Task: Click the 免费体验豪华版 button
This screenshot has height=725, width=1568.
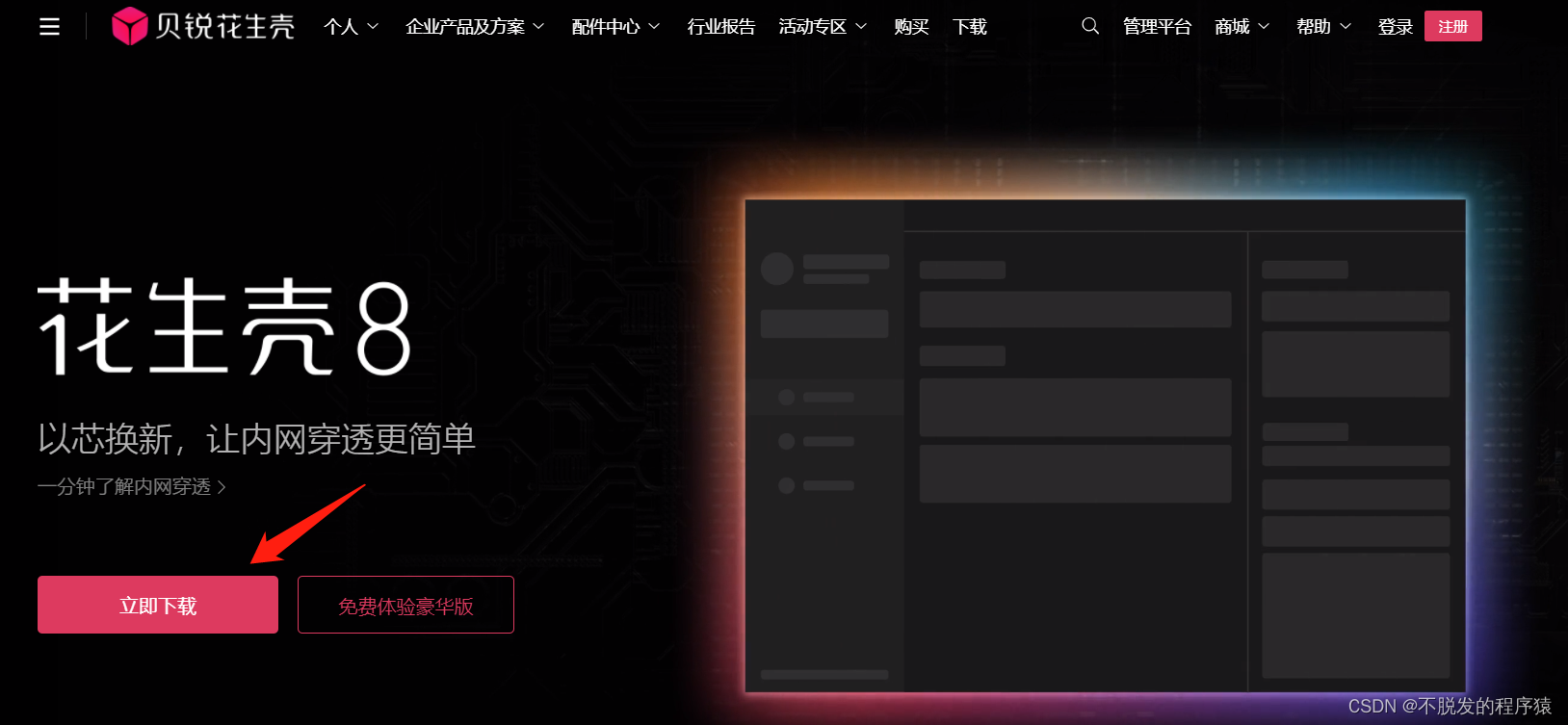Action: [405, 605]
